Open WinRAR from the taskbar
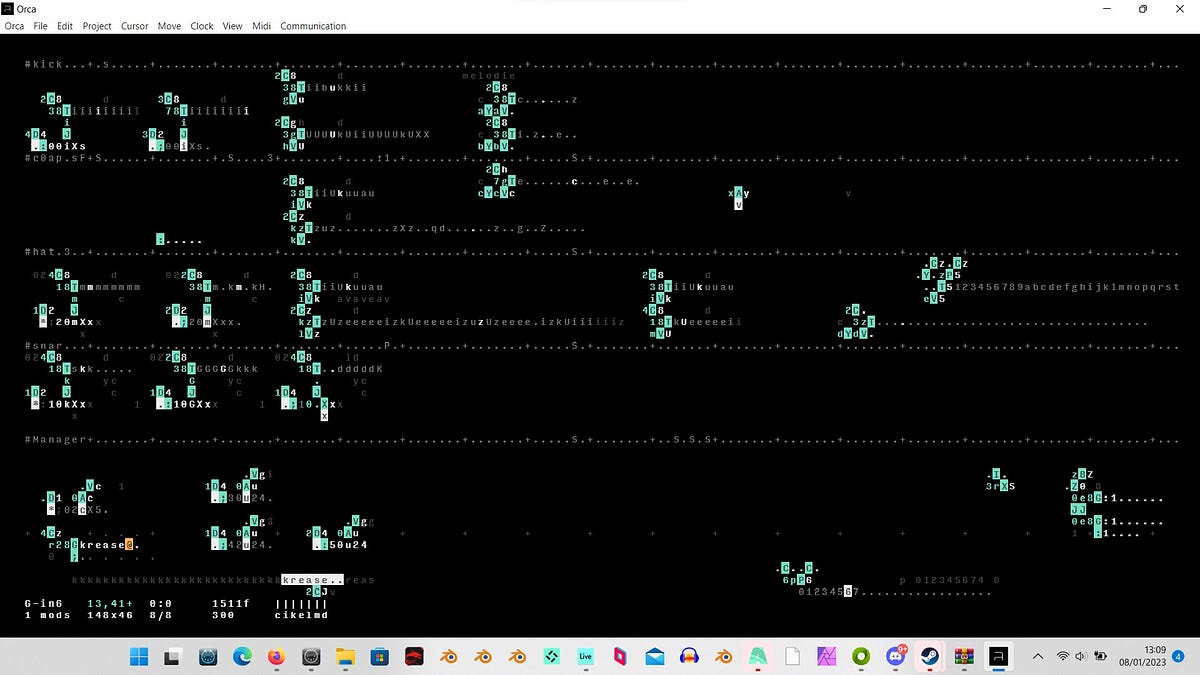The width and height of the screenshot is (1200, 675). (963, 657)
